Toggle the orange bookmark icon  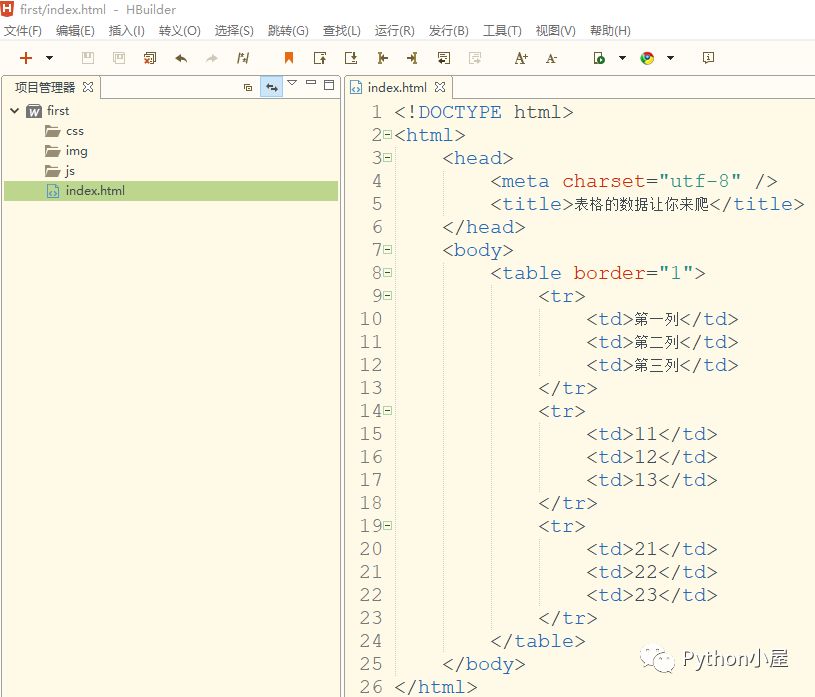289,58
